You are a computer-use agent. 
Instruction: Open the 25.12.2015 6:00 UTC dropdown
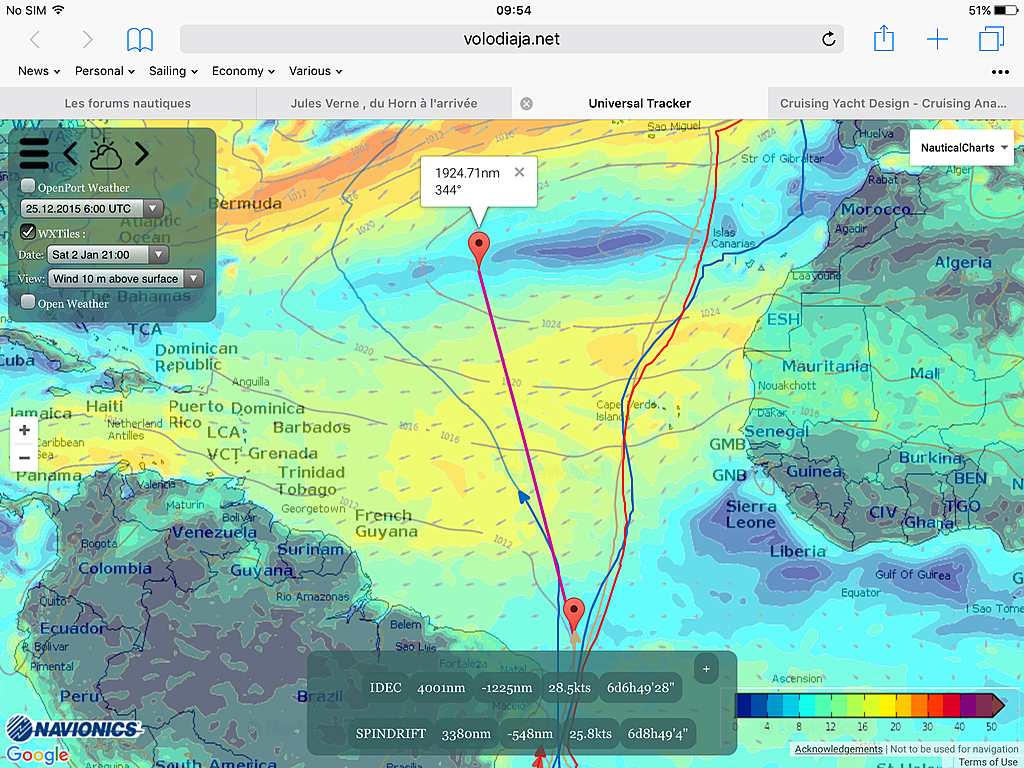[92, 209]
